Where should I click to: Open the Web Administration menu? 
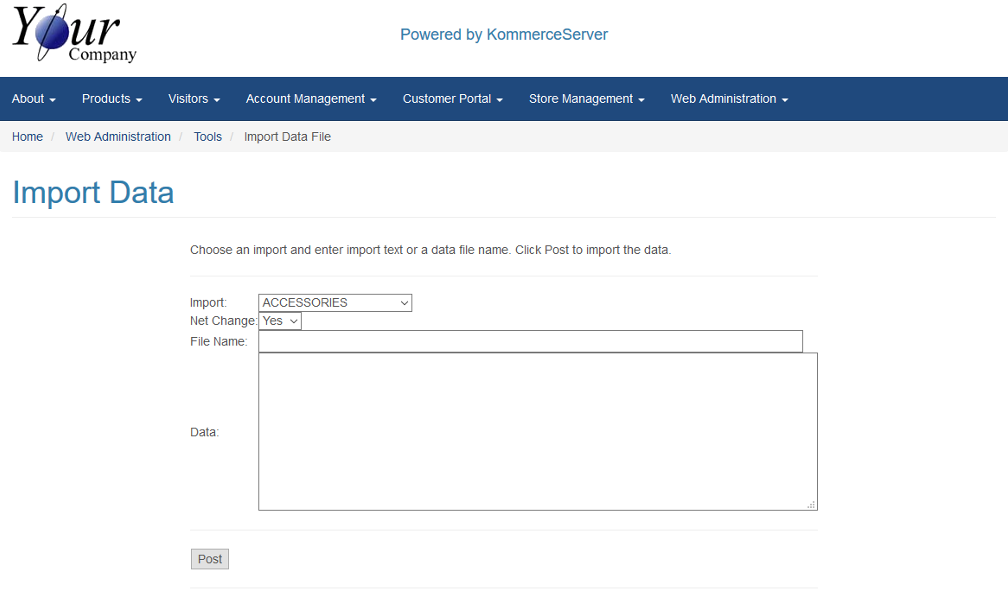tap(729, 99)
